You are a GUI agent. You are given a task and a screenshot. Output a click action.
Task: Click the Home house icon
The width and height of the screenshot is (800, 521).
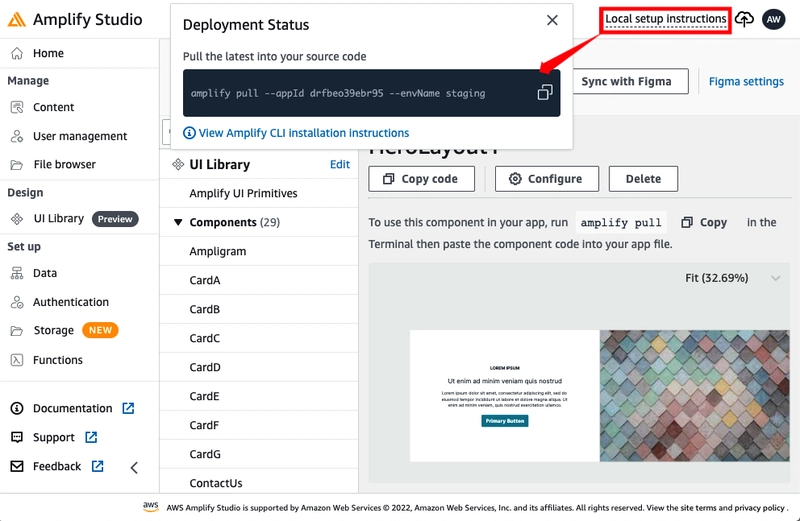17,53
